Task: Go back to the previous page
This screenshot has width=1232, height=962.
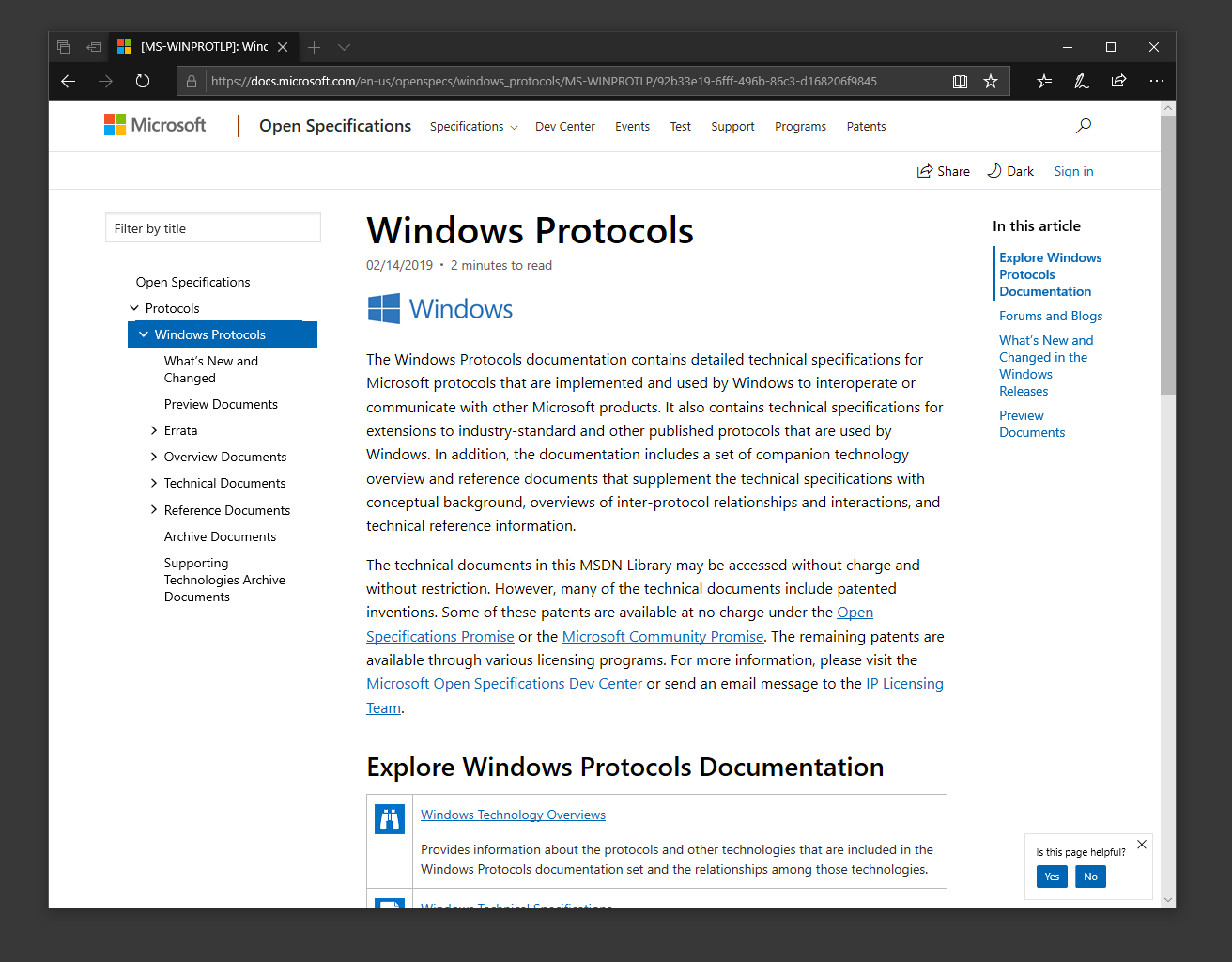Action: click(x=68, y=82)
